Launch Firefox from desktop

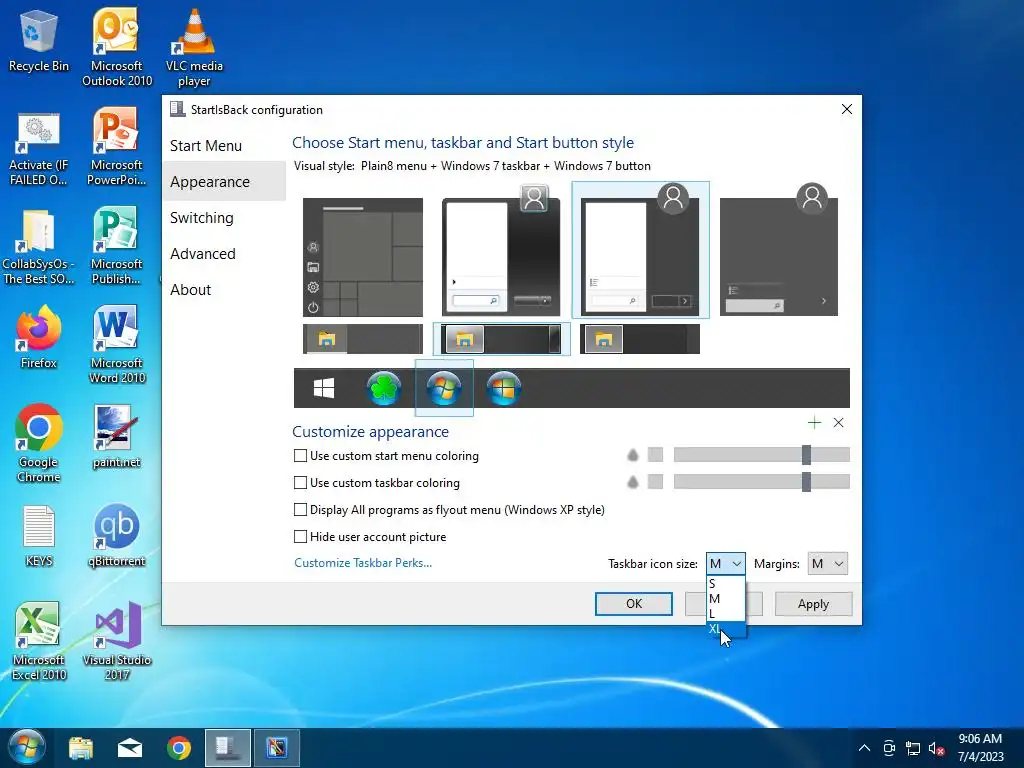tap(39, 338)
